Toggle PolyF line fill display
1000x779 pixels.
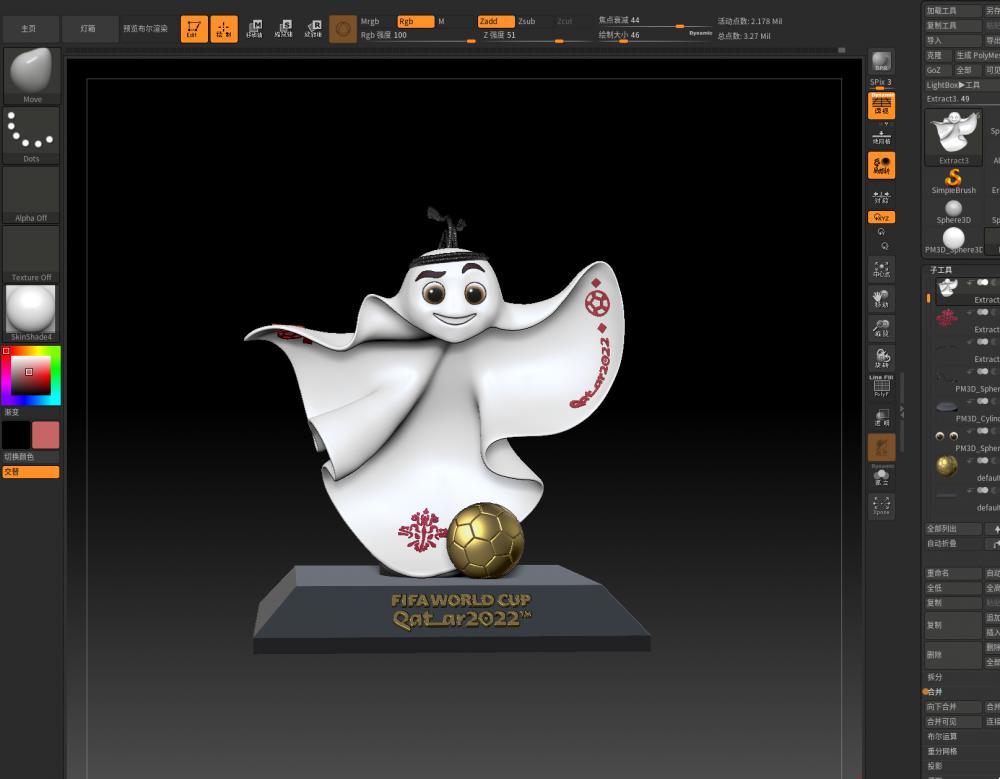pos(881,387)
